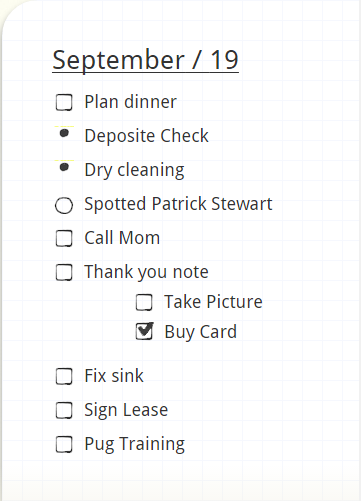Mark Thank you note as done
This screenshot has height=501, width=361.
pyautogui.click(x=64, y=272)
